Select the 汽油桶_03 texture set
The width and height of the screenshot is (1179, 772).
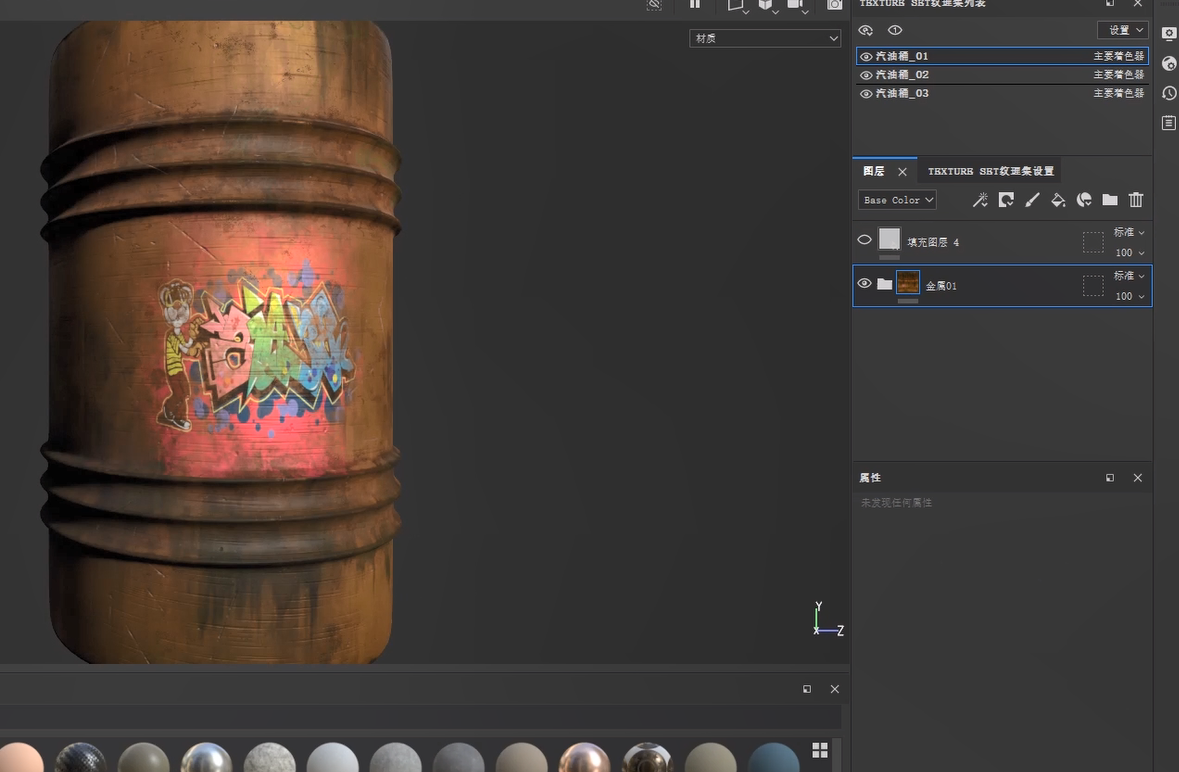[902, 93]
